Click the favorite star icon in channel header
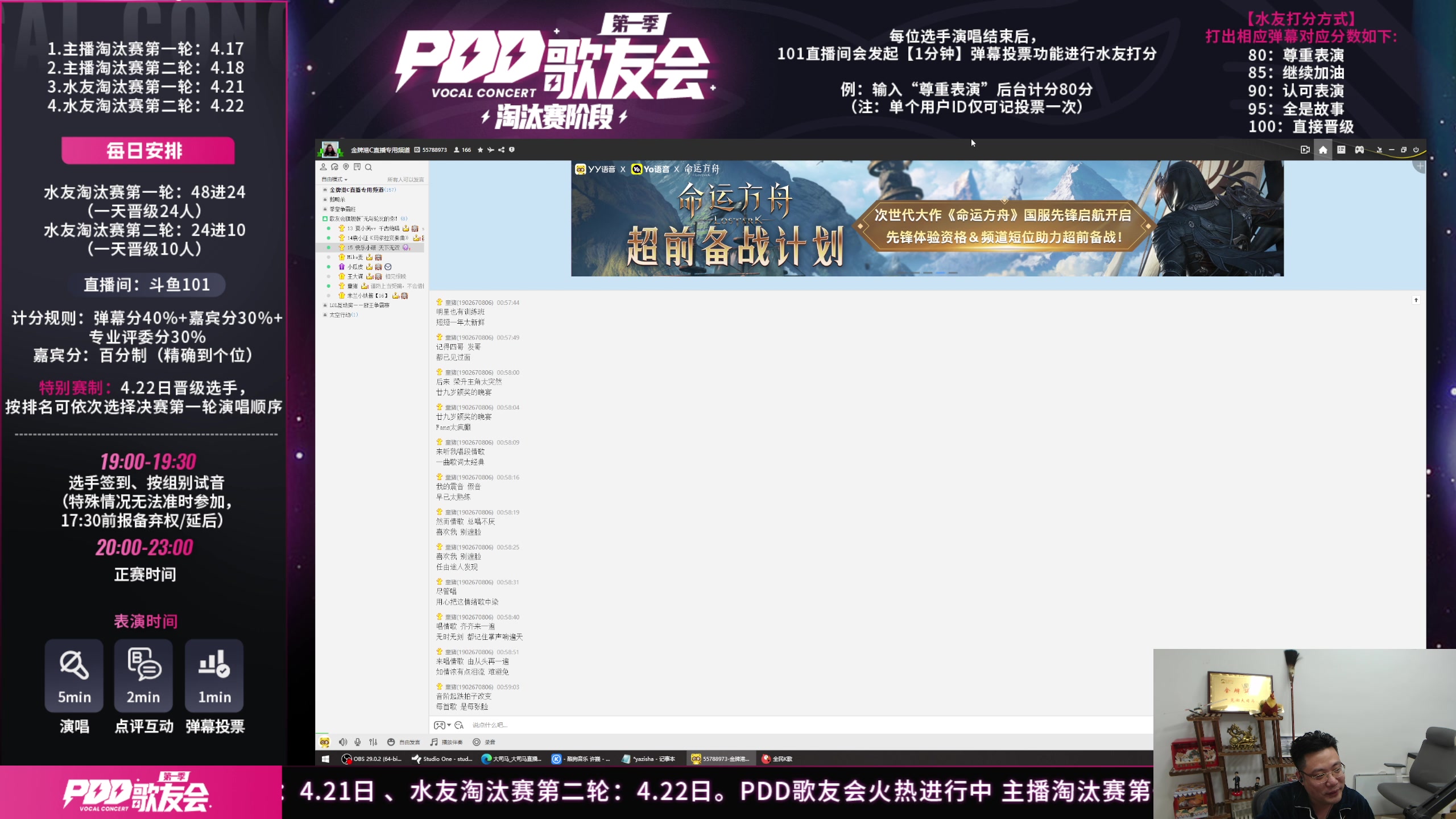1456x819 pixels. click(480, 150)
